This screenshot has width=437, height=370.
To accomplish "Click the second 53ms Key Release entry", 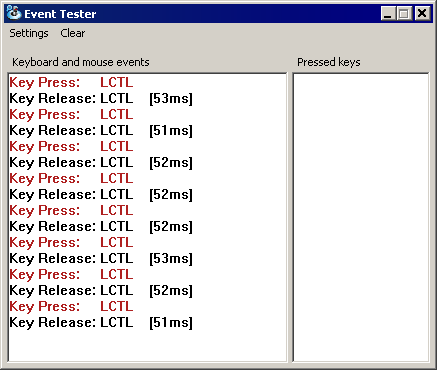I will point(101,258).
